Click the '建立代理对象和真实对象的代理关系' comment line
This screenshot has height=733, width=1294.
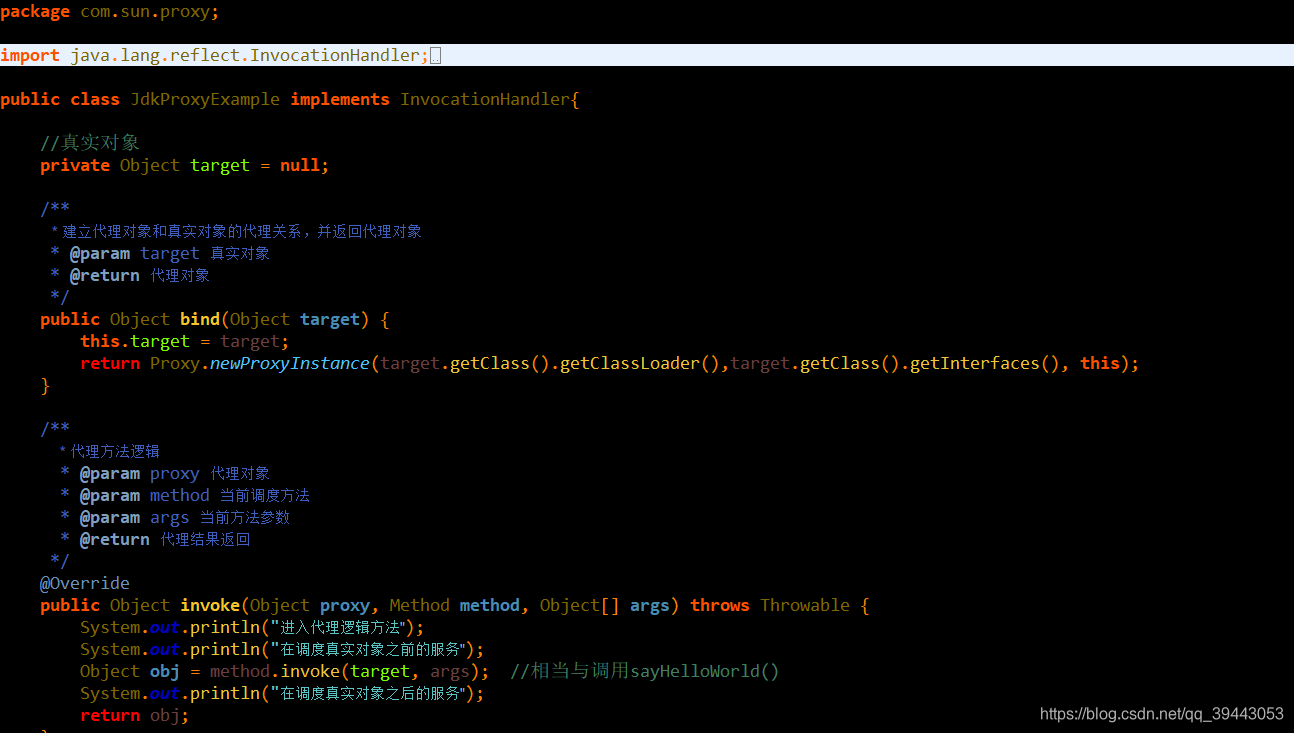tap(236, 231)
